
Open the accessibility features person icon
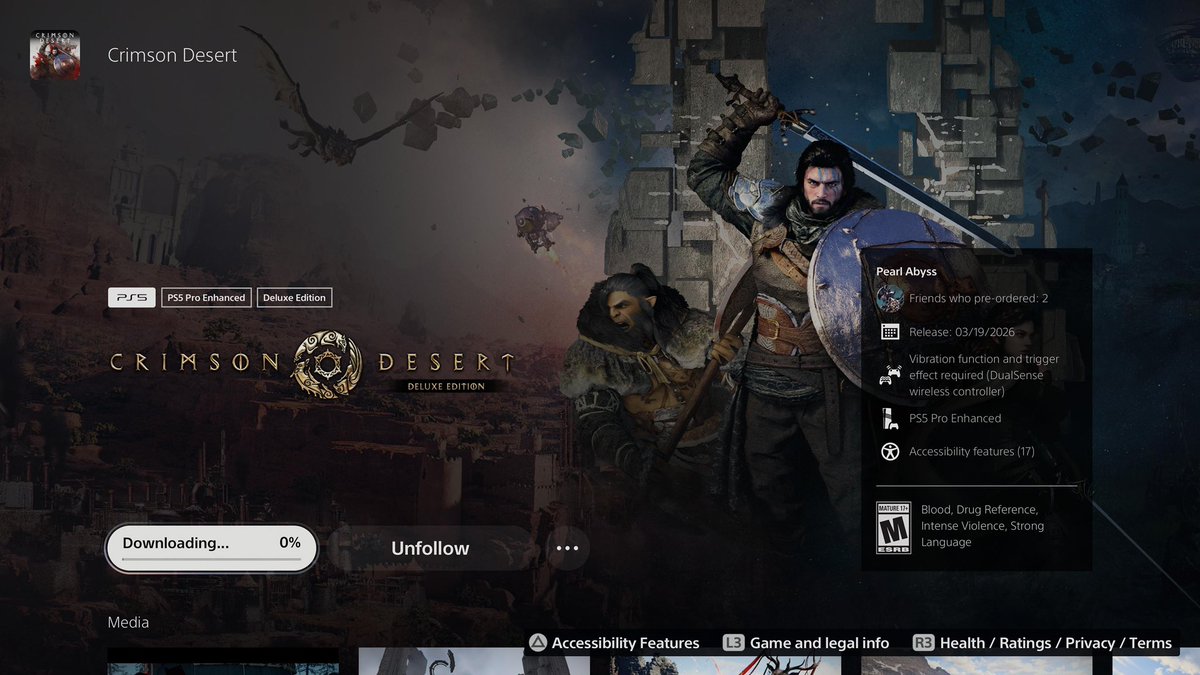890,451
